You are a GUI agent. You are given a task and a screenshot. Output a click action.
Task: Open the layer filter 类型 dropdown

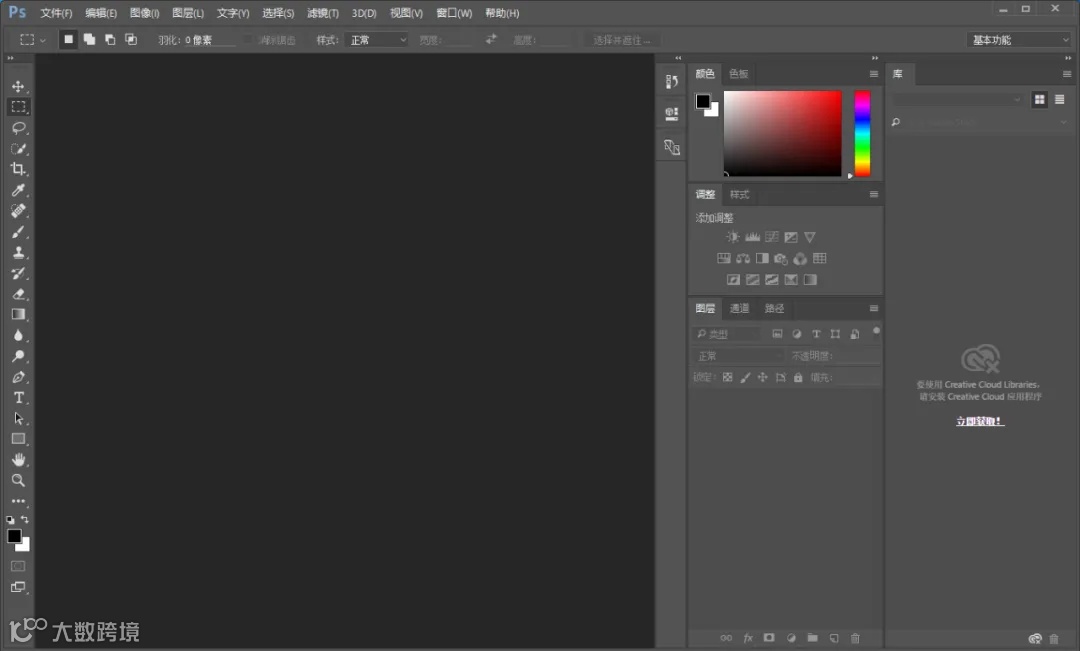click(727, 334)
